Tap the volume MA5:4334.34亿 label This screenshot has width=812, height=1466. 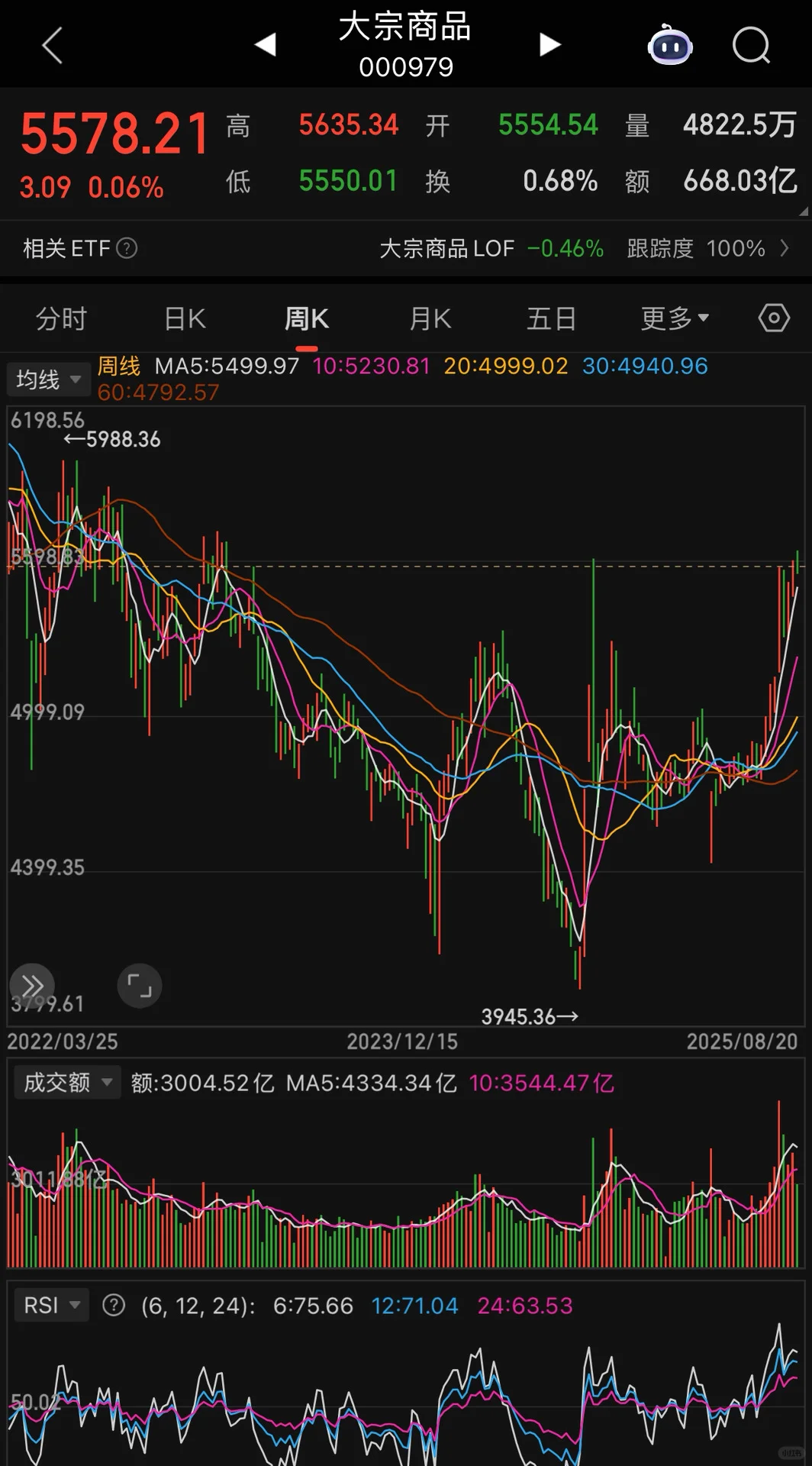pyautogui.click(x=372, y=1083)
